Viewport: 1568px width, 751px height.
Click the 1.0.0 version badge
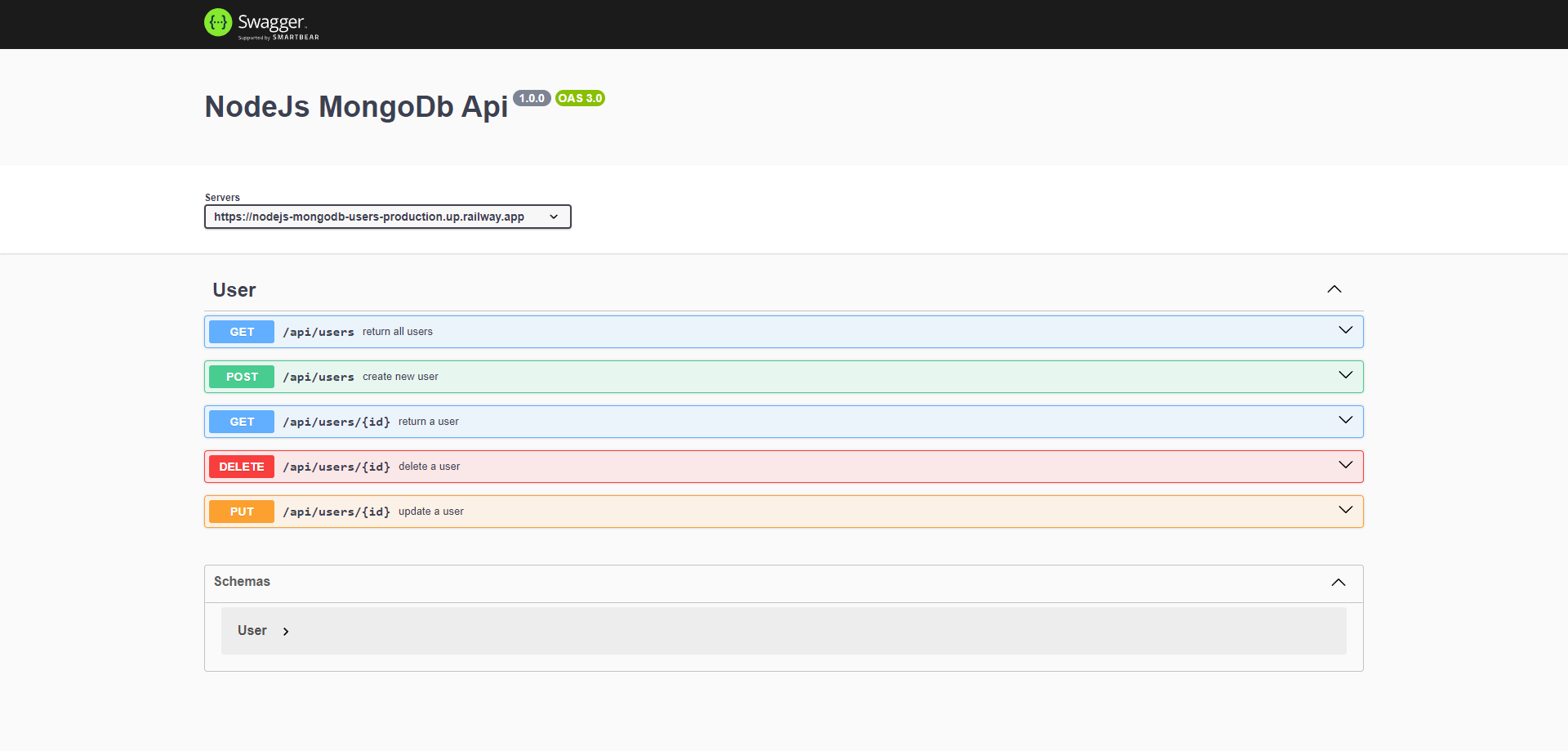tap(532, 98)
